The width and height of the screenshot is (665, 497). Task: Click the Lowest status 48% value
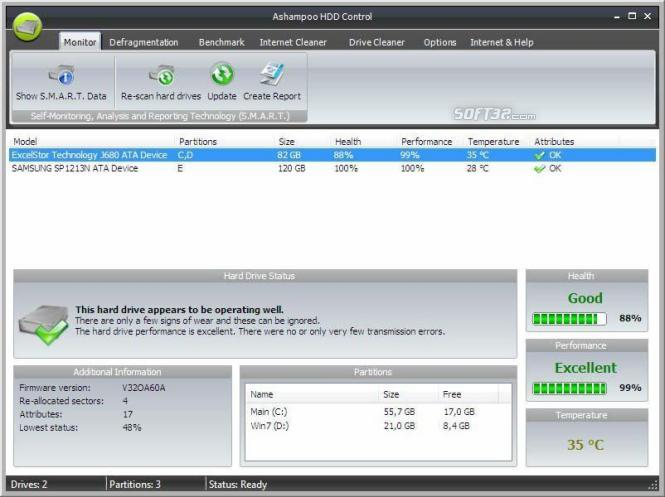pos(132,427)
